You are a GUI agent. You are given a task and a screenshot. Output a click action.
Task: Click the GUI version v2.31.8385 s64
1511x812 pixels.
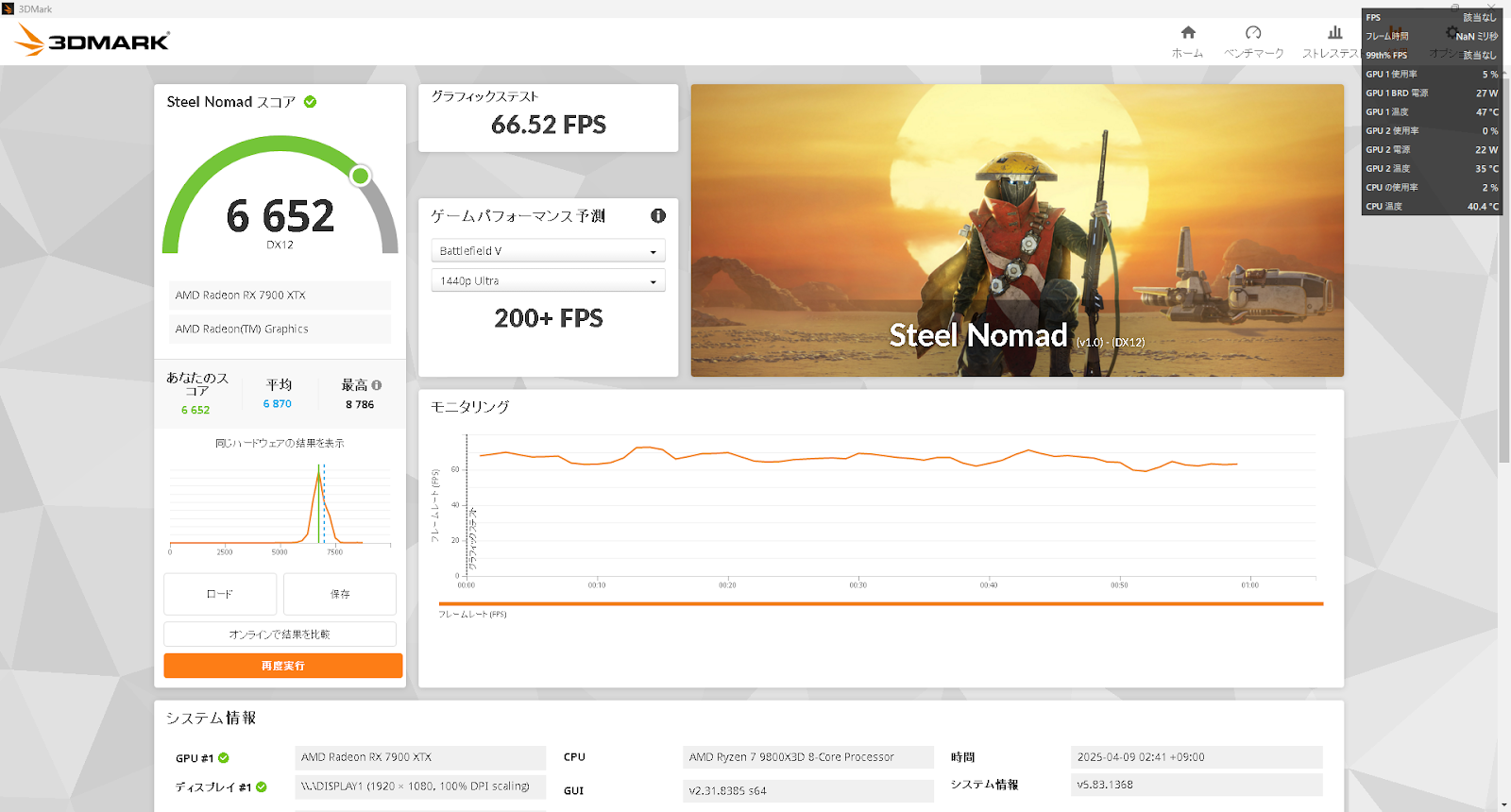(808, 791)
